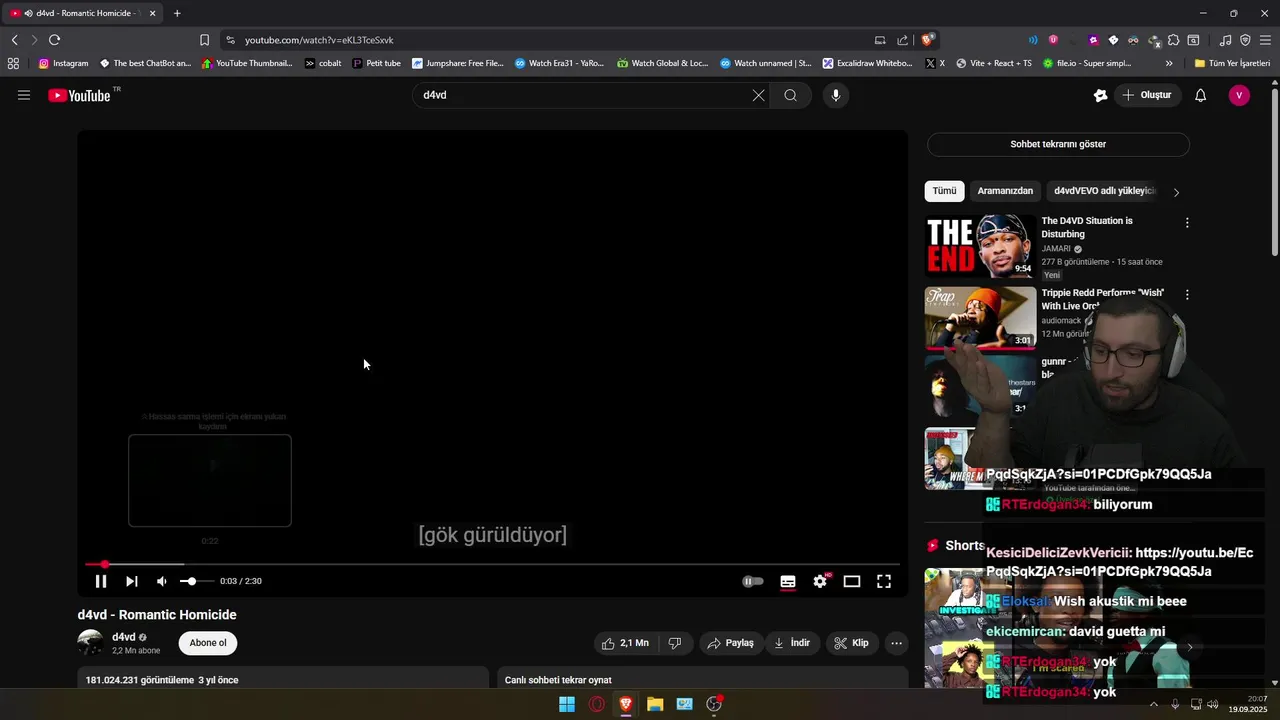The height and width of the screenshot is (720, 1280).
Task: Enter fullscreen mode
Action: pos(884,581)
